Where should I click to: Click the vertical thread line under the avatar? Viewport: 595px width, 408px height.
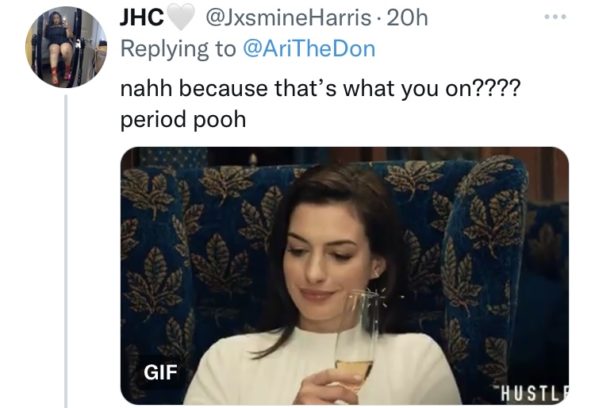click(66, 250)
